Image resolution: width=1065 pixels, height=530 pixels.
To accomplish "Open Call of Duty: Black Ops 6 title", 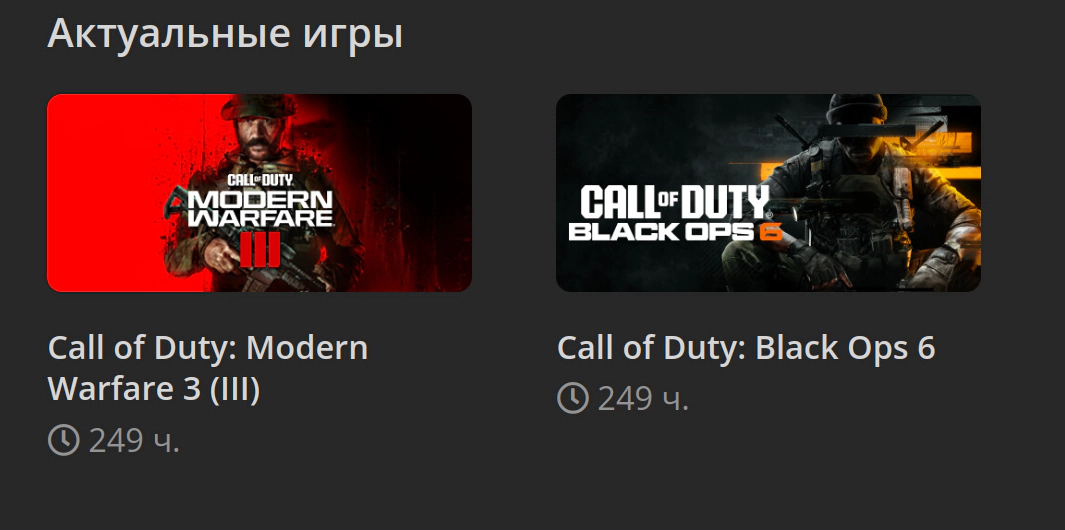I will [x=746, y=347].
